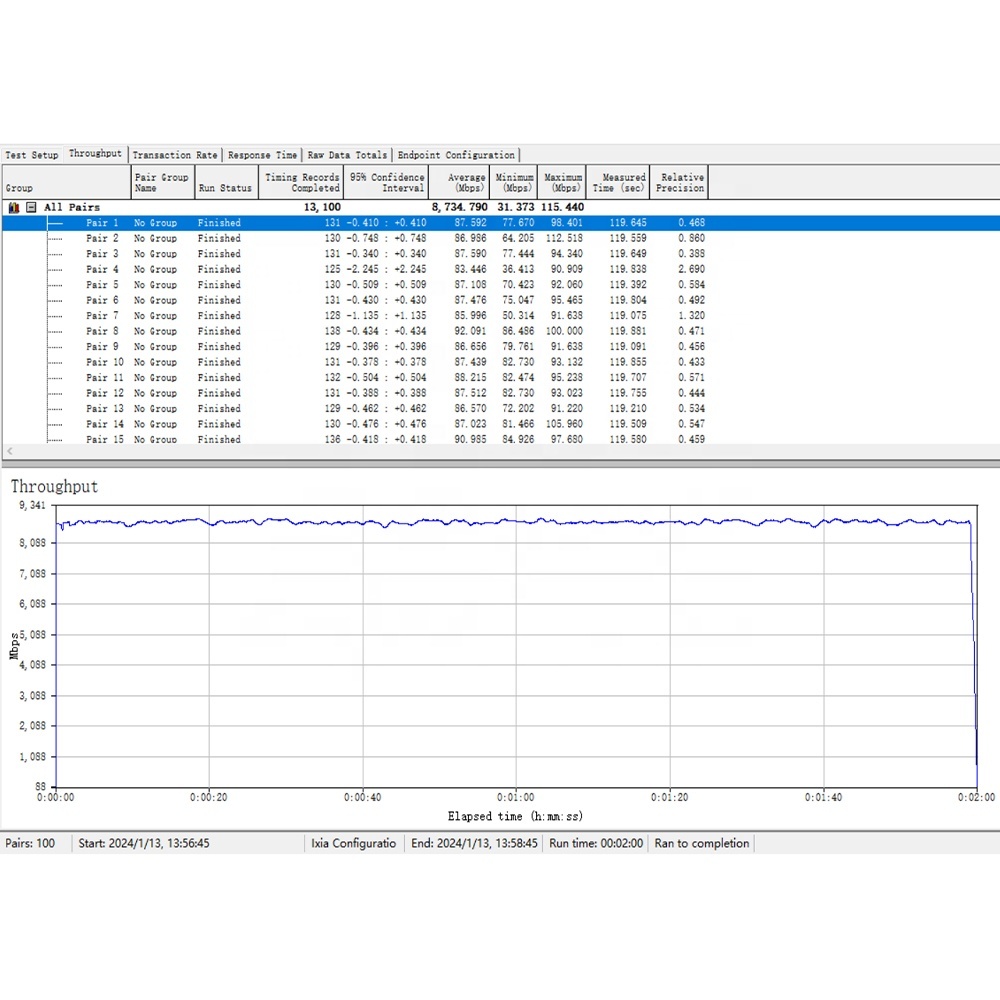Click the All Pairs average 8,734.790

point(459,207)
